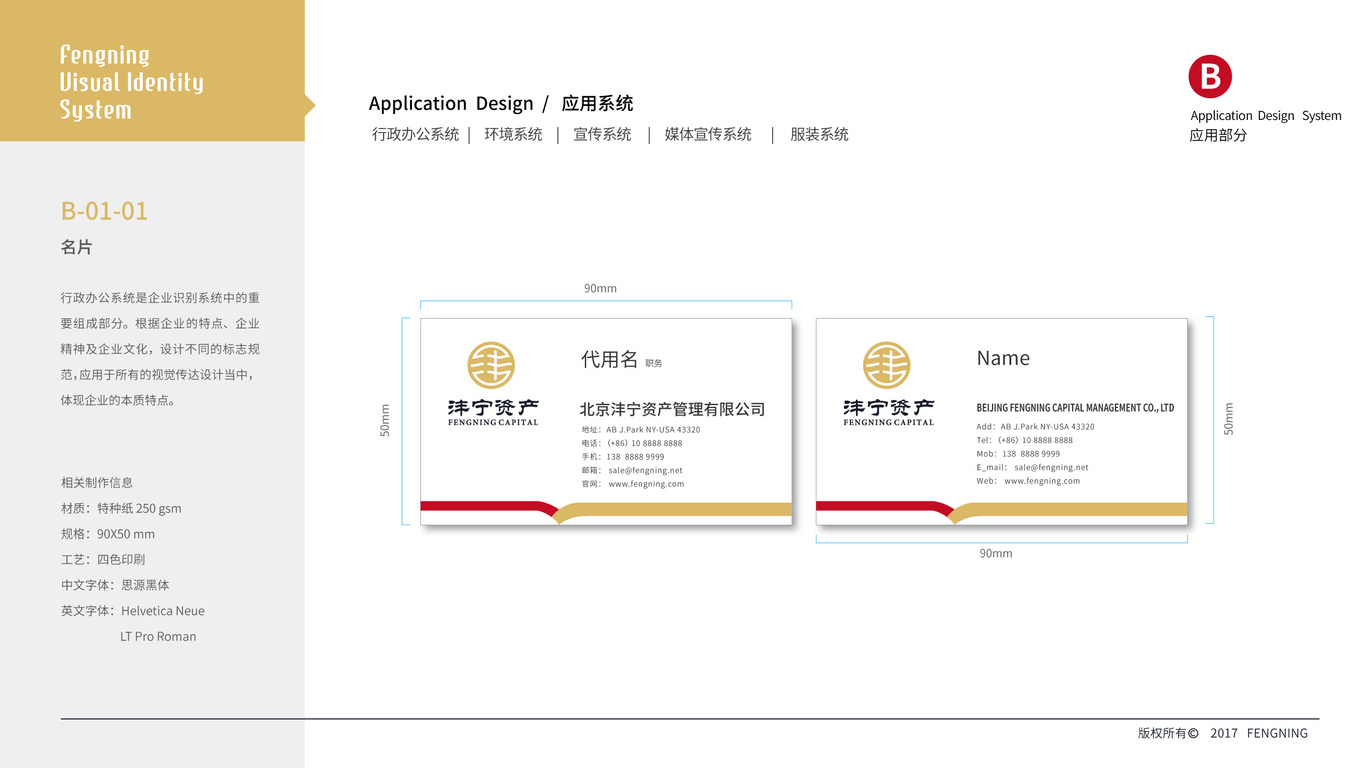Screen dimensions: 1366x768
Task: Click the Application Design System label under badge
Action: [1266, 116]
